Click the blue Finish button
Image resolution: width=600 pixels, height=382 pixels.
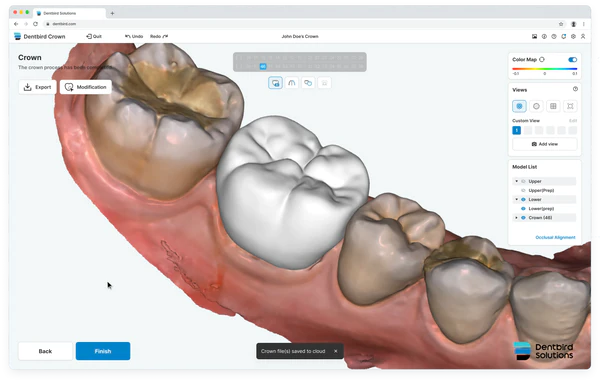103,351
